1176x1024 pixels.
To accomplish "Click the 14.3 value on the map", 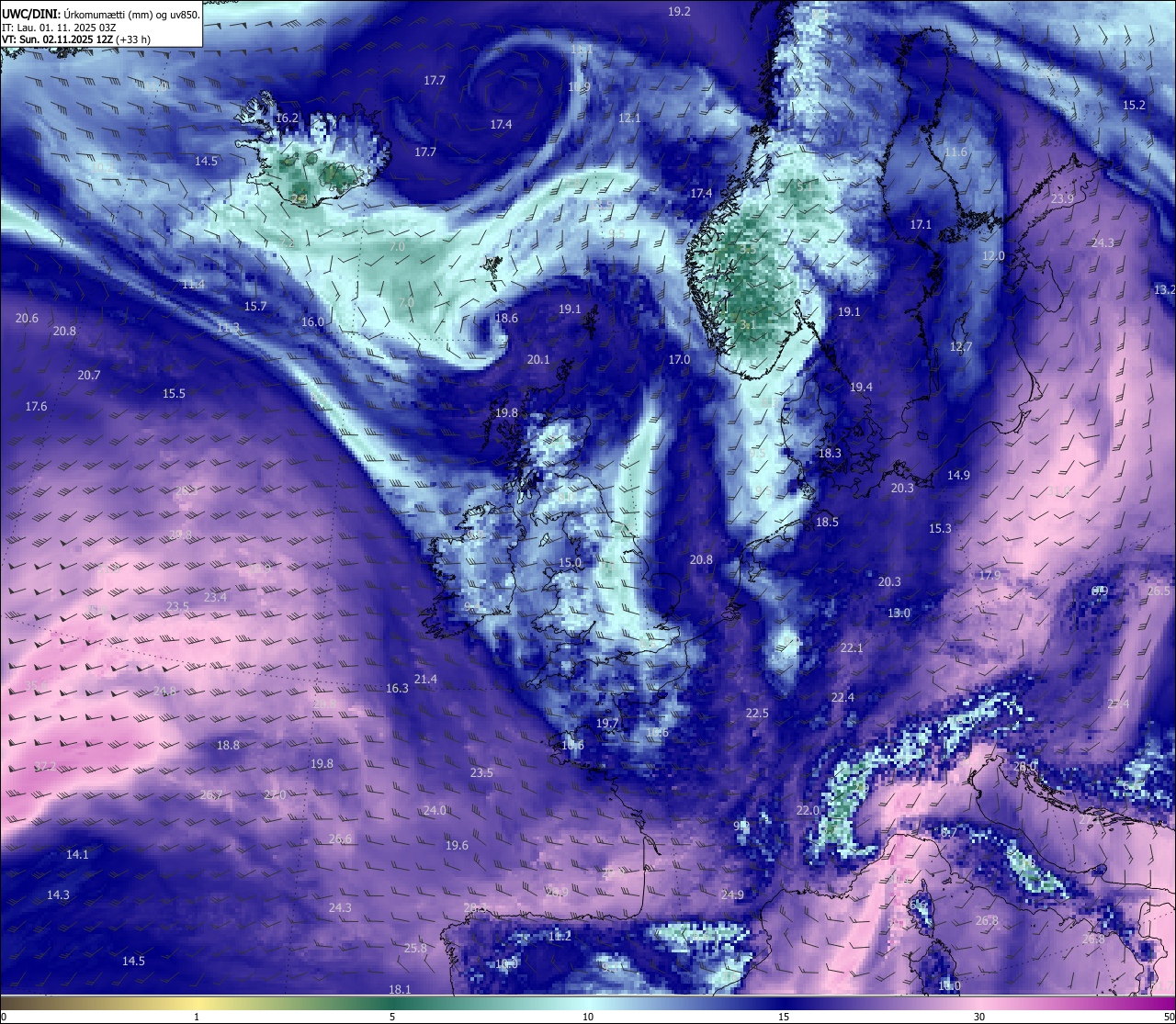I will click(58, 895).
